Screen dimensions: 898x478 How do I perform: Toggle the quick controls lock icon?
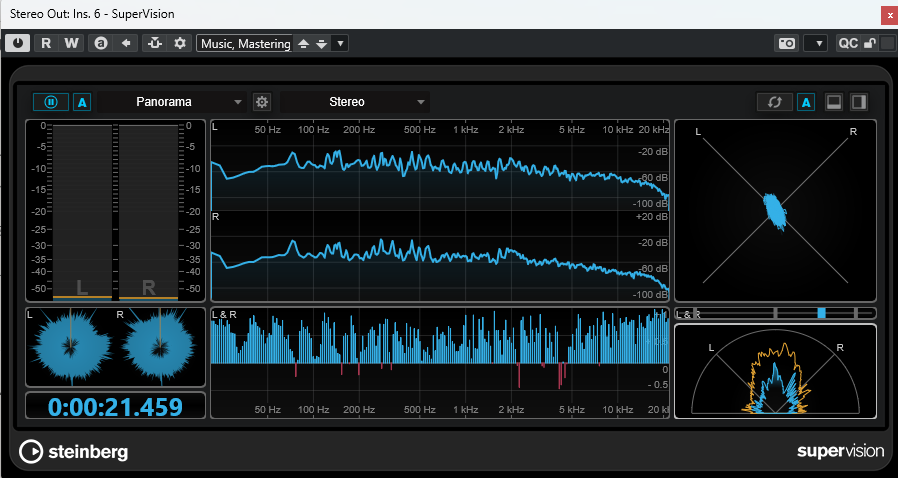tap(870, 43)
